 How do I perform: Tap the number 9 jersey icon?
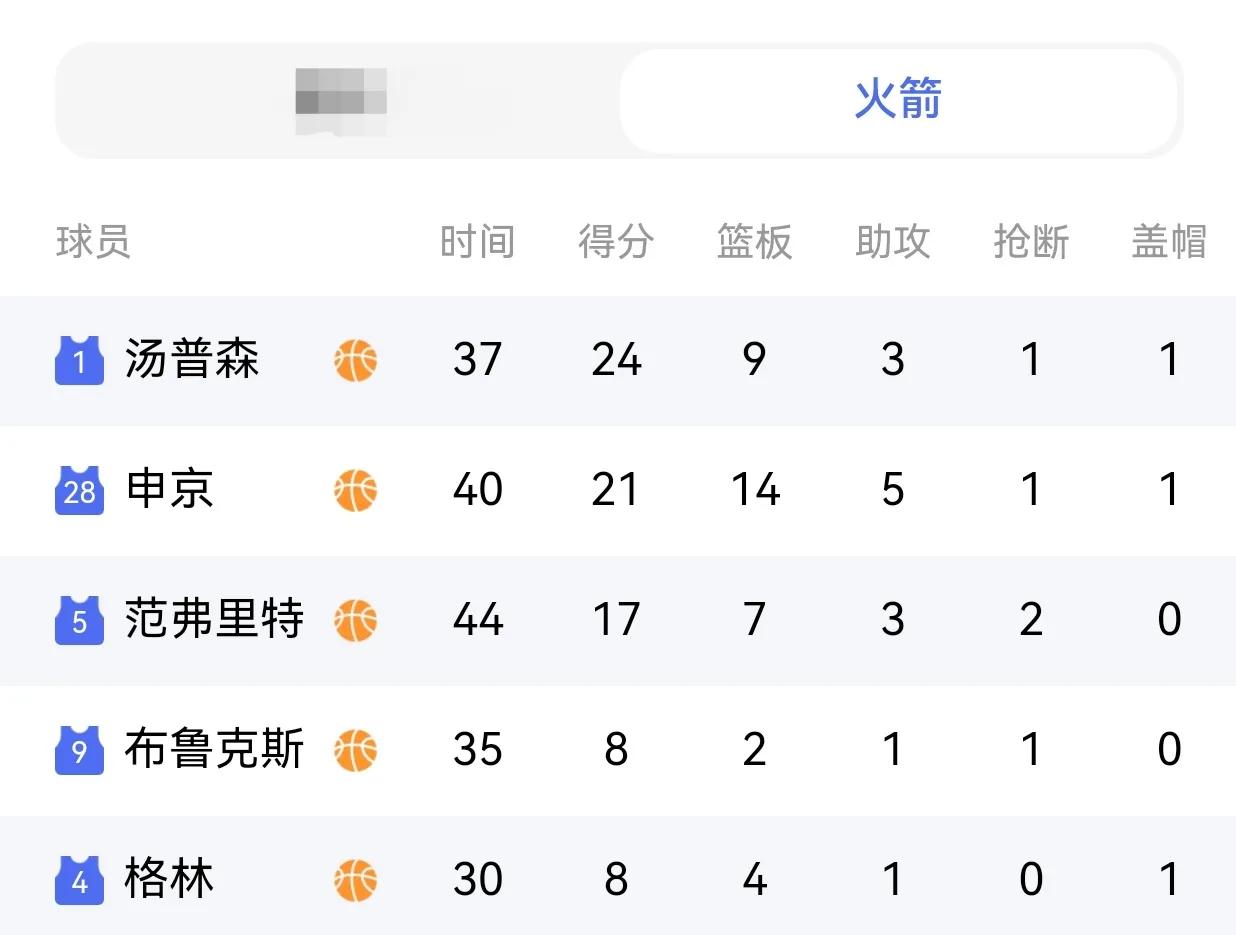79,751
